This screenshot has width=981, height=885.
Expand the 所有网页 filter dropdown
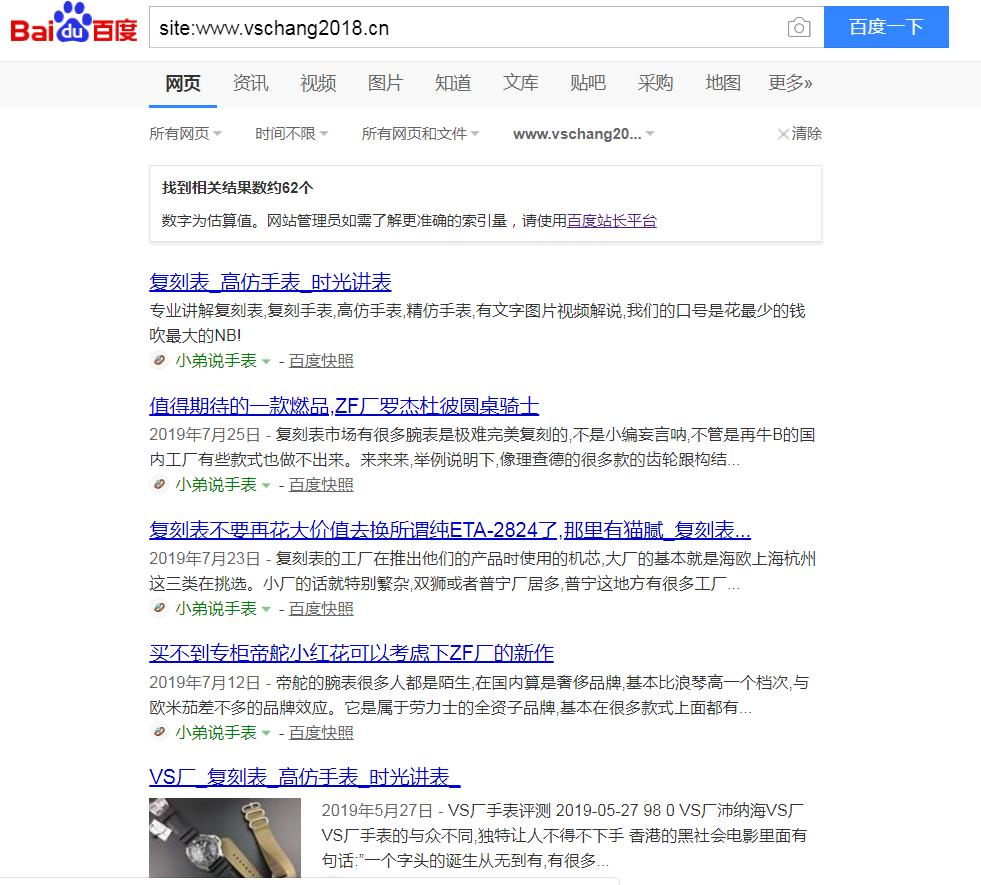185,134
